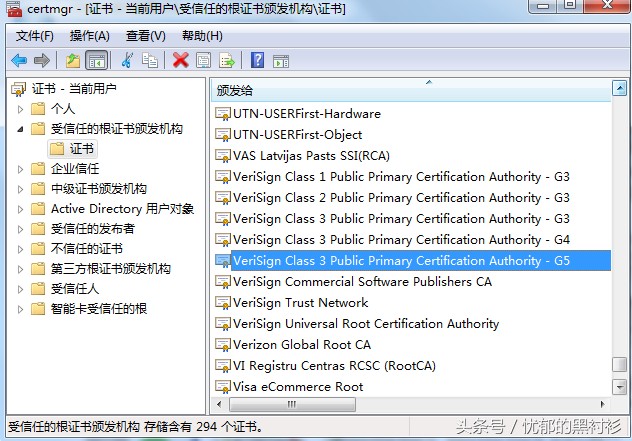Toggle the show/hide console tree icon
This screenshot has height=441, width=632.
click(x=97, y=61)
